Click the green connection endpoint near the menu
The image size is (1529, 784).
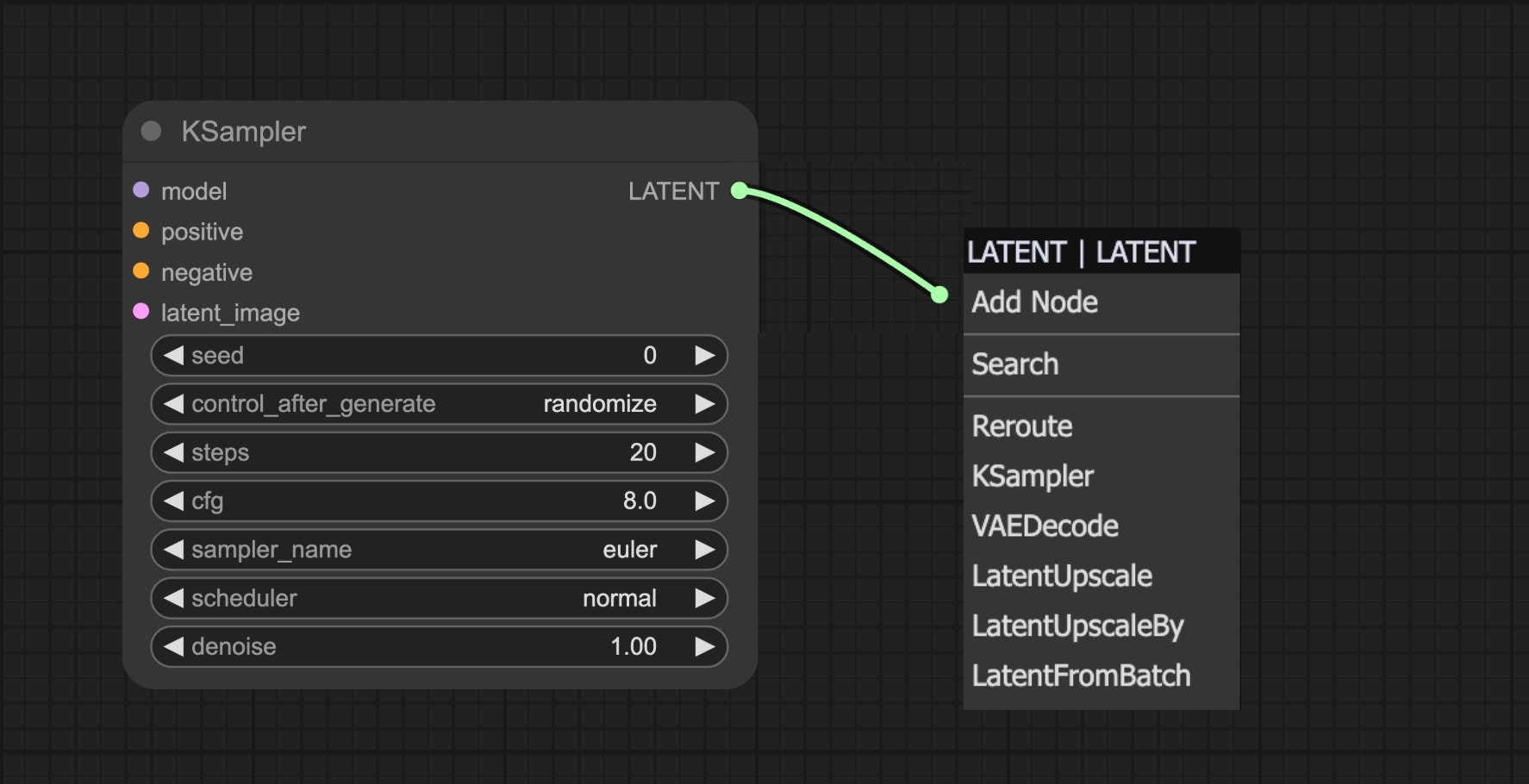[x=939, y=295]
